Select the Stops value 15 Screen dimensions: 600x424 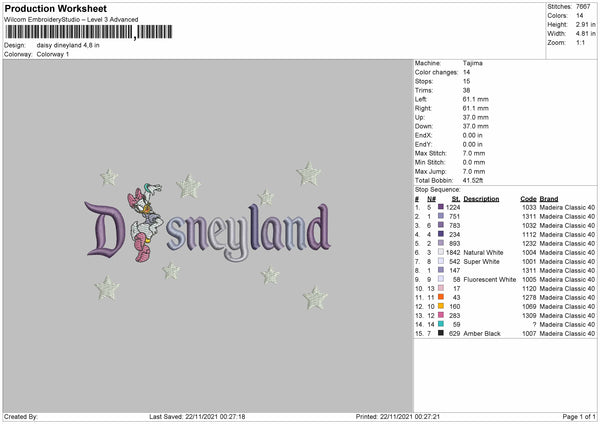point(466,81)
